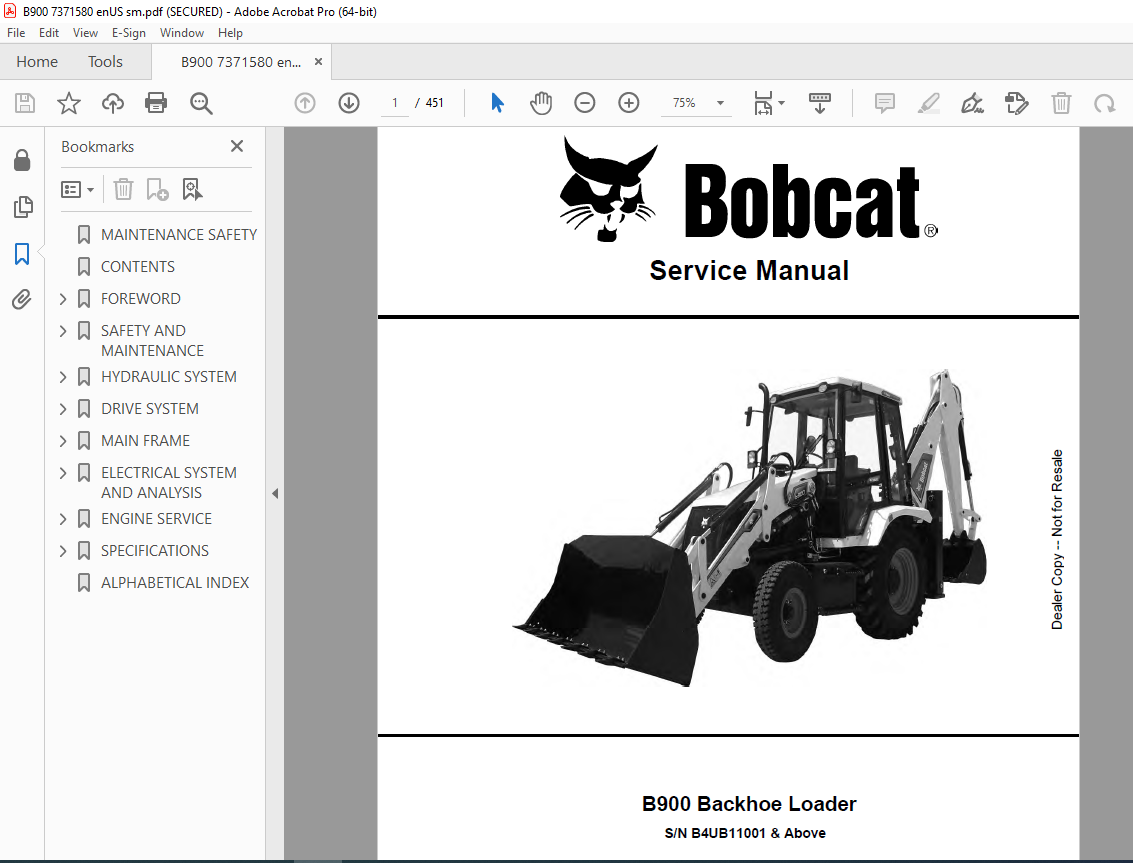Add a comment sticky note
Screen dimensions: 1133x863
pos(884,103)
